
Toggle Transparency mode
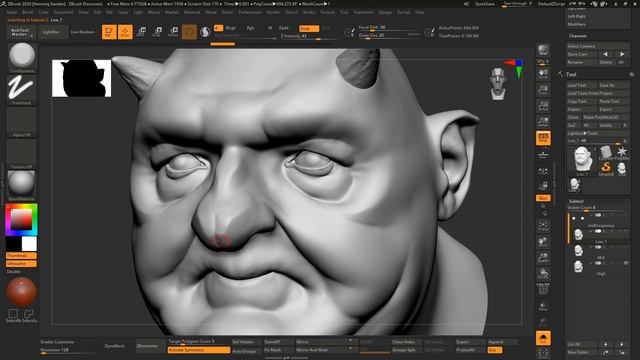tap(543, 307)
